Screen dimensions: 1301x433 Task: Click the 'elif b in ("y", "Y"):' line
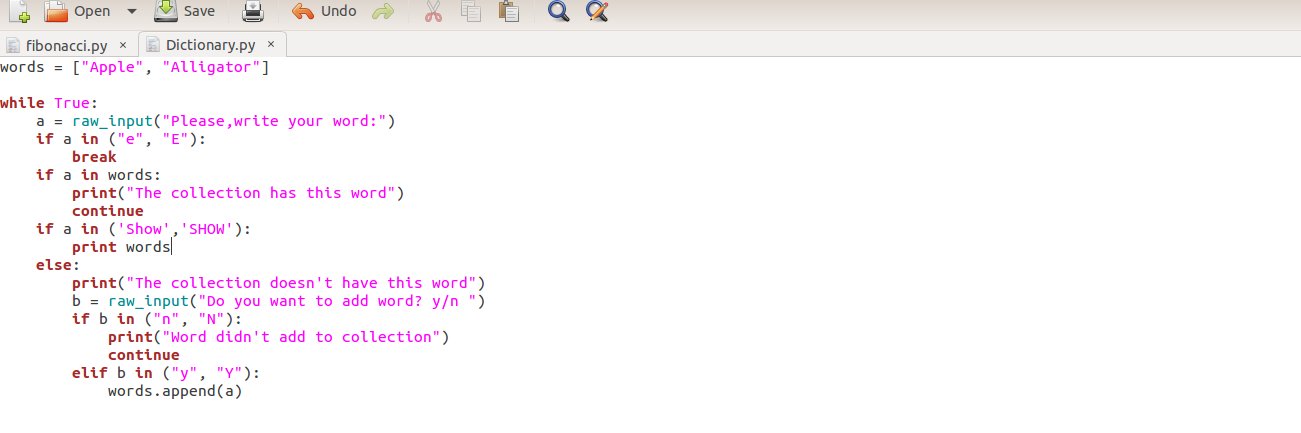coord(166,373)
